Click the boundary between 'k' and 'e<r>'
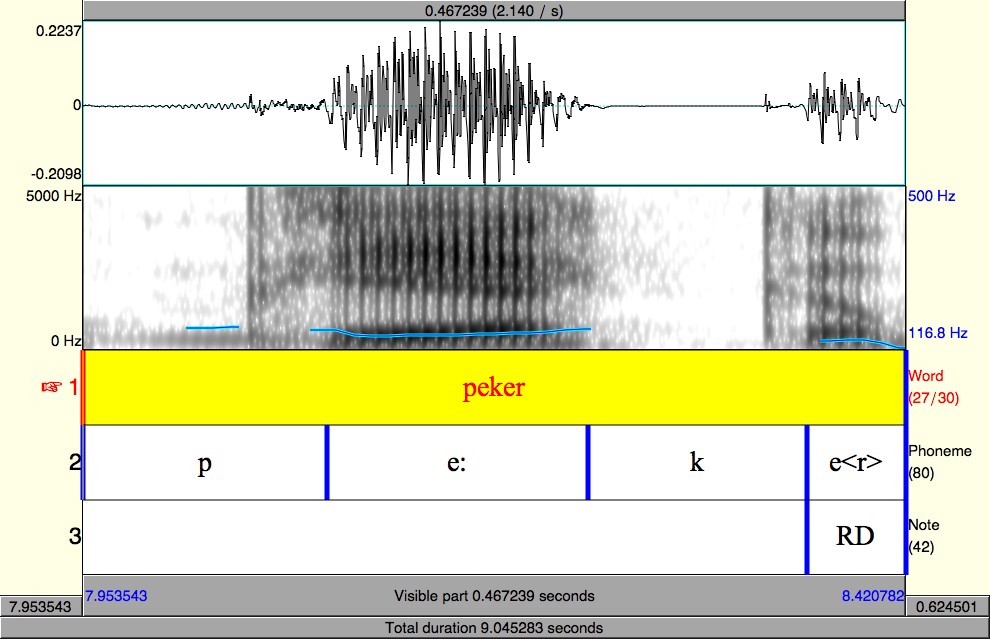 [807, 462]
